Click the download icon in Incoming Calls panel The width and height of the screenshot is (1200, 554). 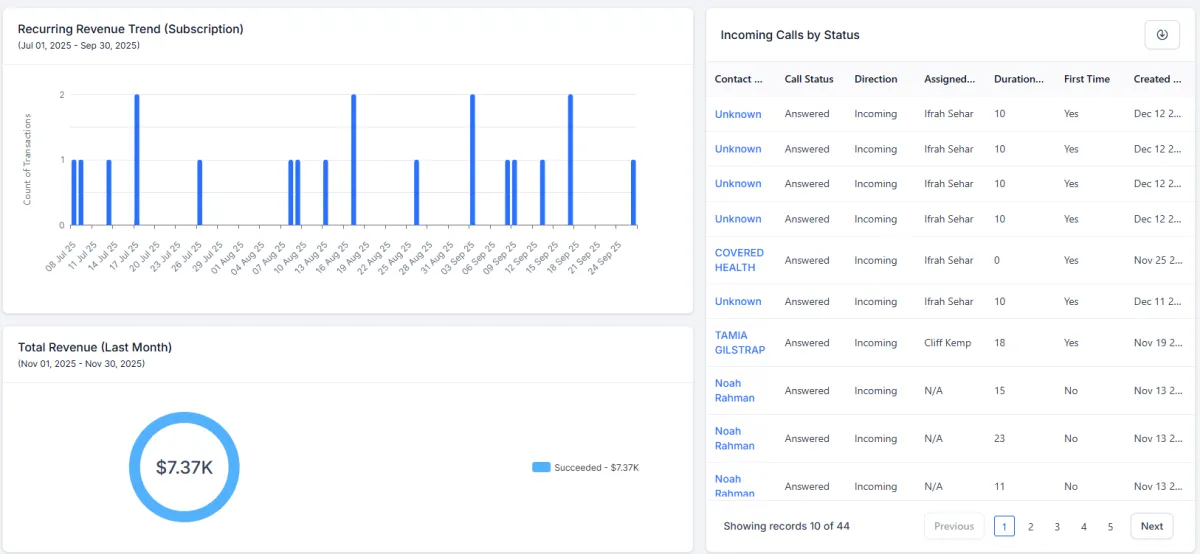click(1161, 35)
